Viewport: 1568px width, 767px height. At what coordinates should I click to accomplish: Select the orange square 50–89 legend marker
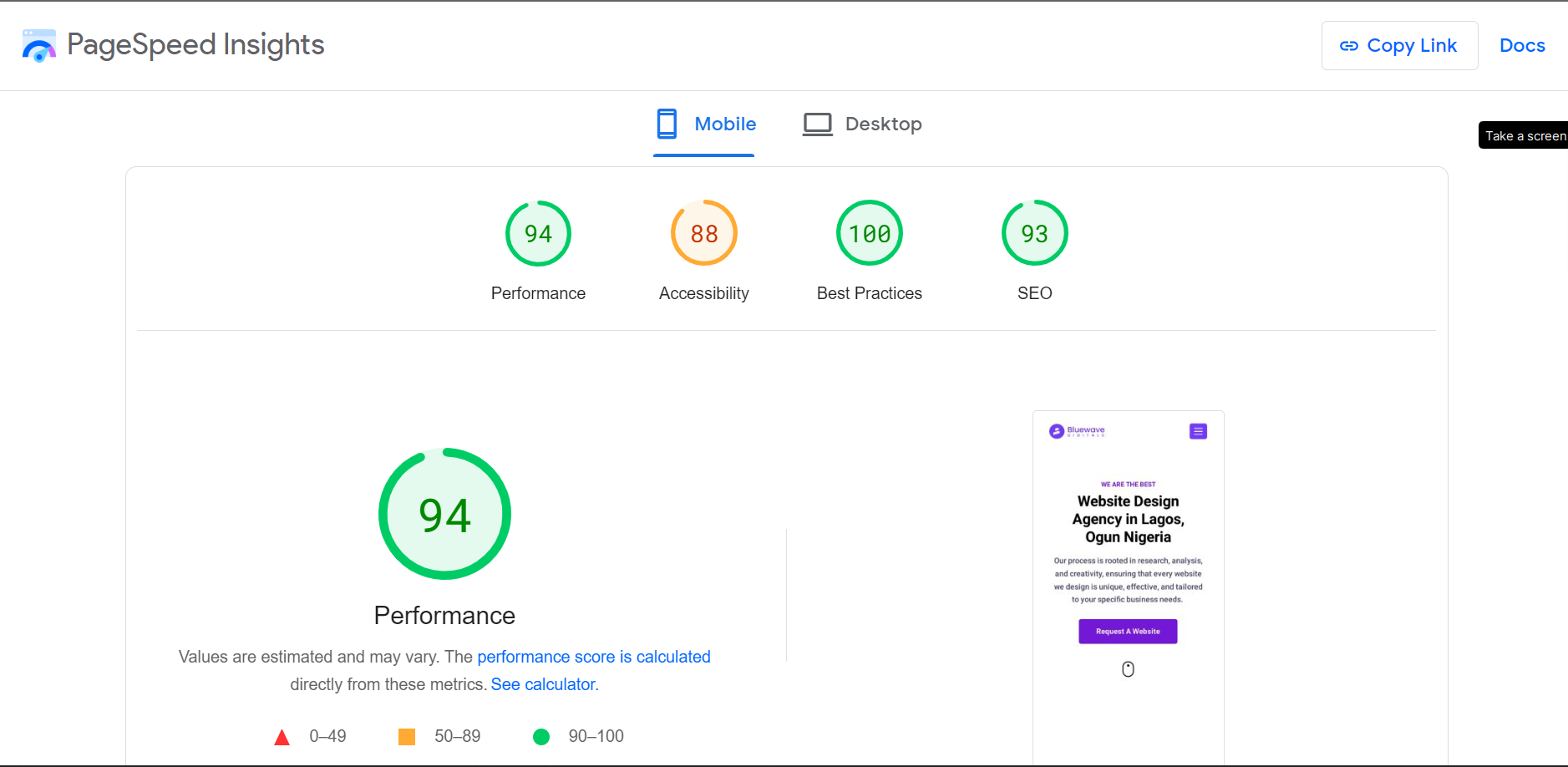pos(407,736)
